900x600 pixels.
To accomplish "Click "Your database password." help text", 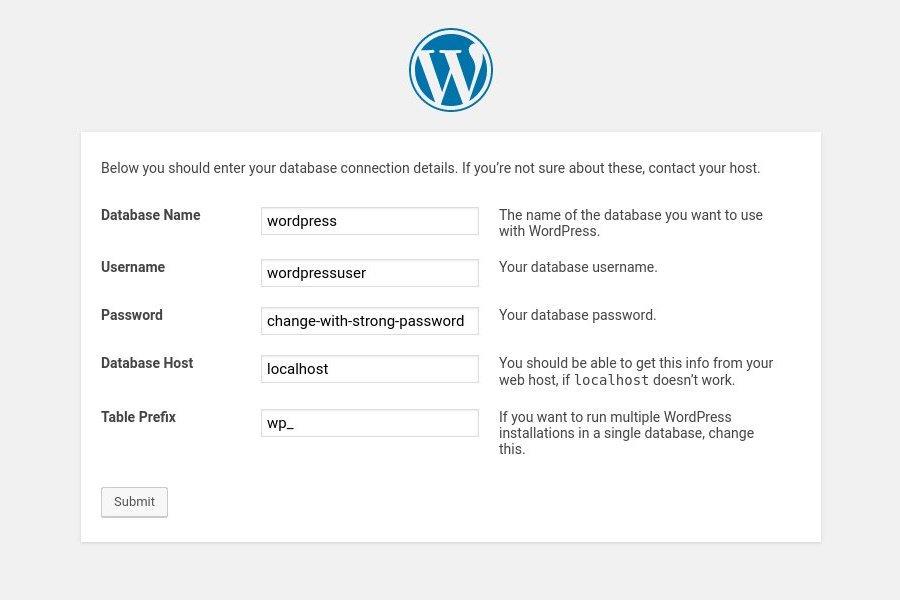I will point(578,315).
